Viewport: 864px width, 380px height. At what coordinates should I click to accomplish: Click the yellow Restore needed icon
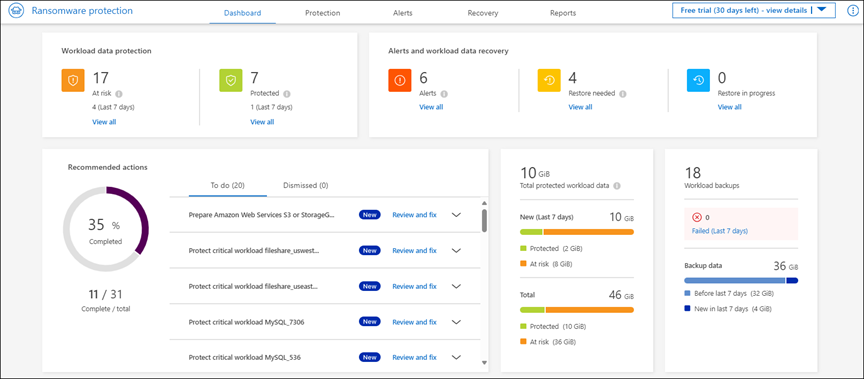[549, 80]
